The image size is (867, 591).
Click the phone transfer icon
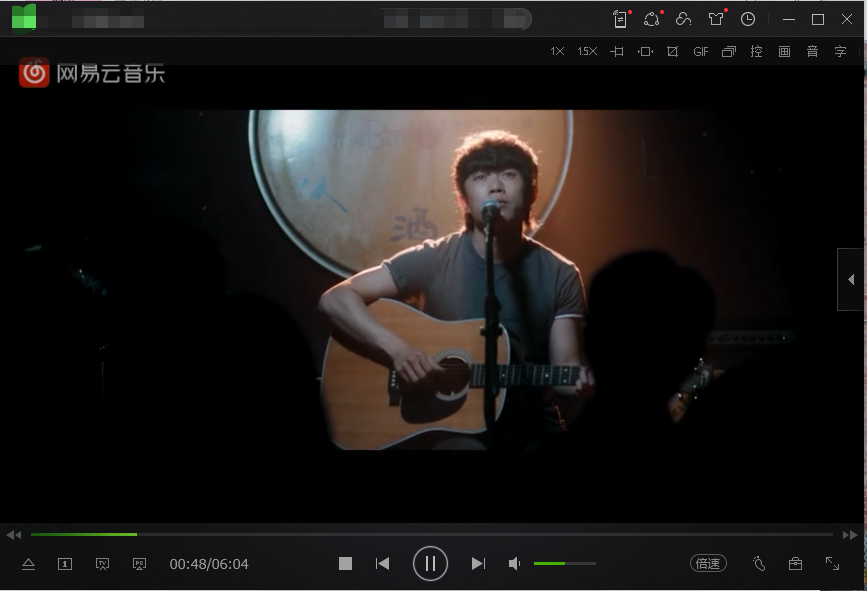pos(620,19)
